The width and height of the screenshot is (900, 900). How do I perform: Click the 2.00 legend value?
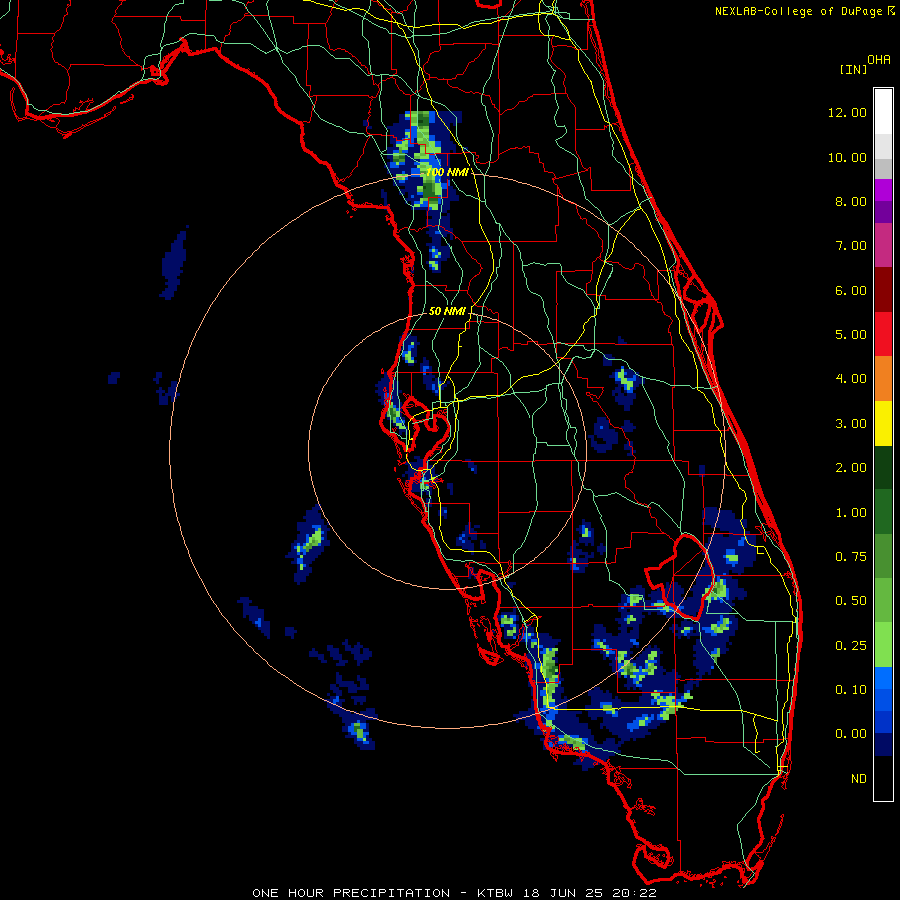point(850,468)
